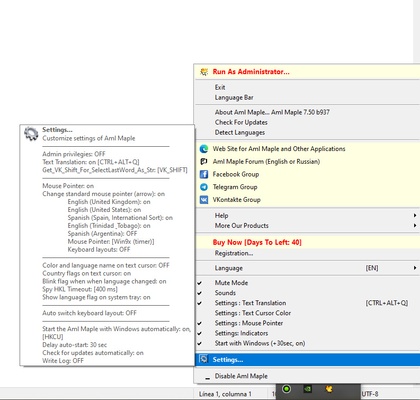Click 'Spanish (Argentina): OFF' line
Image resolution: width=420 pixels, height=400 pixels.
(x=102, y=233)
